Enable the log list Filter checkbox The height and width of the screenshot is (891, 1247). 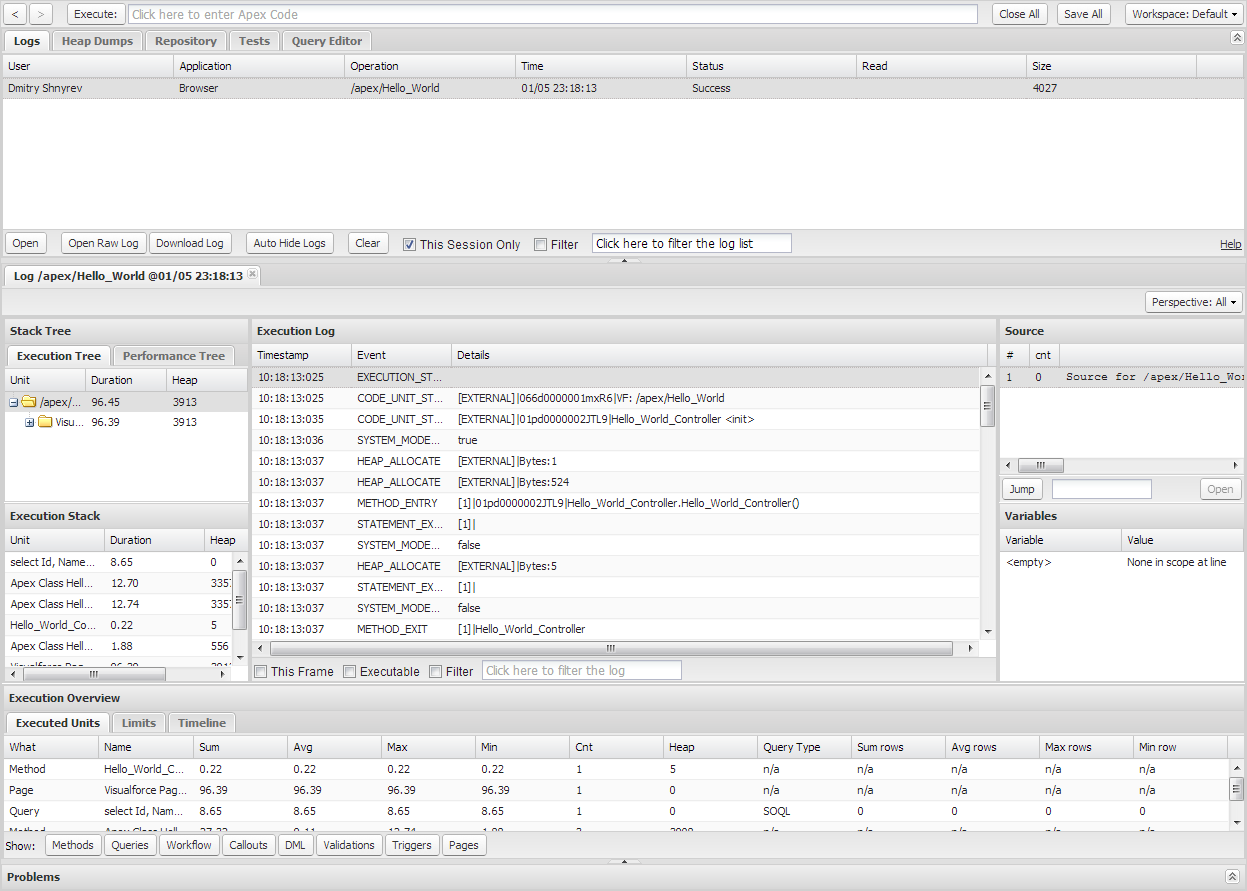point(540,244)
